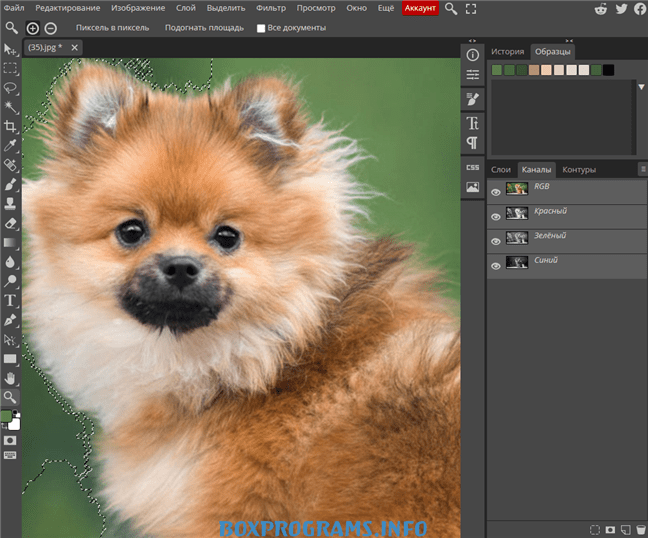Image resolution: width=648 pixels, height=538 pixels.
Task: Choose the Crop tool
Action: (x=10, y=126)
